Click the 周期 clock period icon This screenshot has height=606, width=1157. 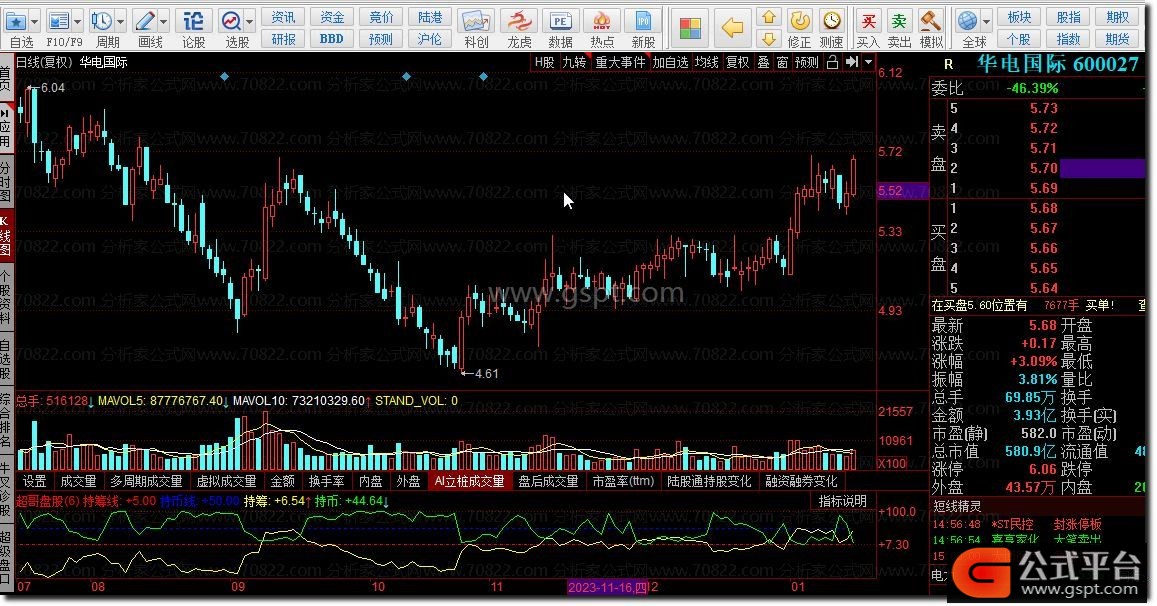click(x=101, y=21)
